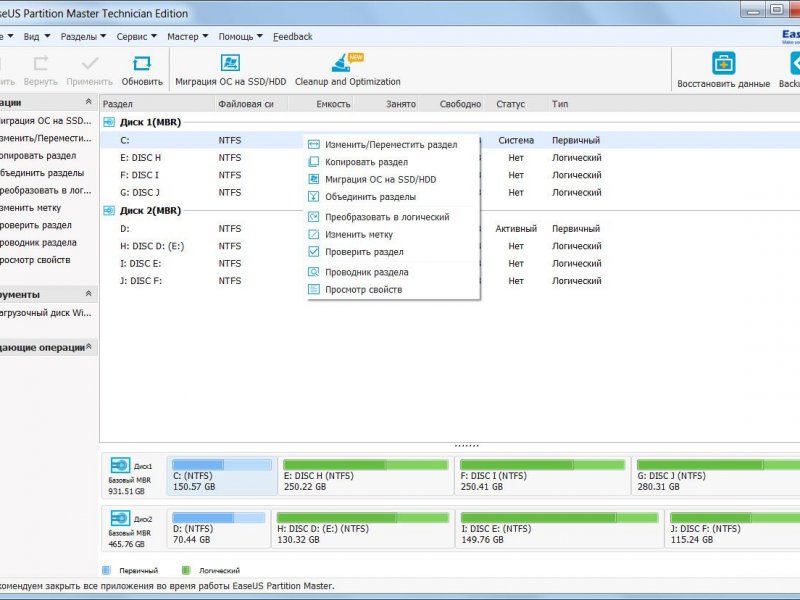
Task: Click the Статус column header
Action: coord(516,104)
